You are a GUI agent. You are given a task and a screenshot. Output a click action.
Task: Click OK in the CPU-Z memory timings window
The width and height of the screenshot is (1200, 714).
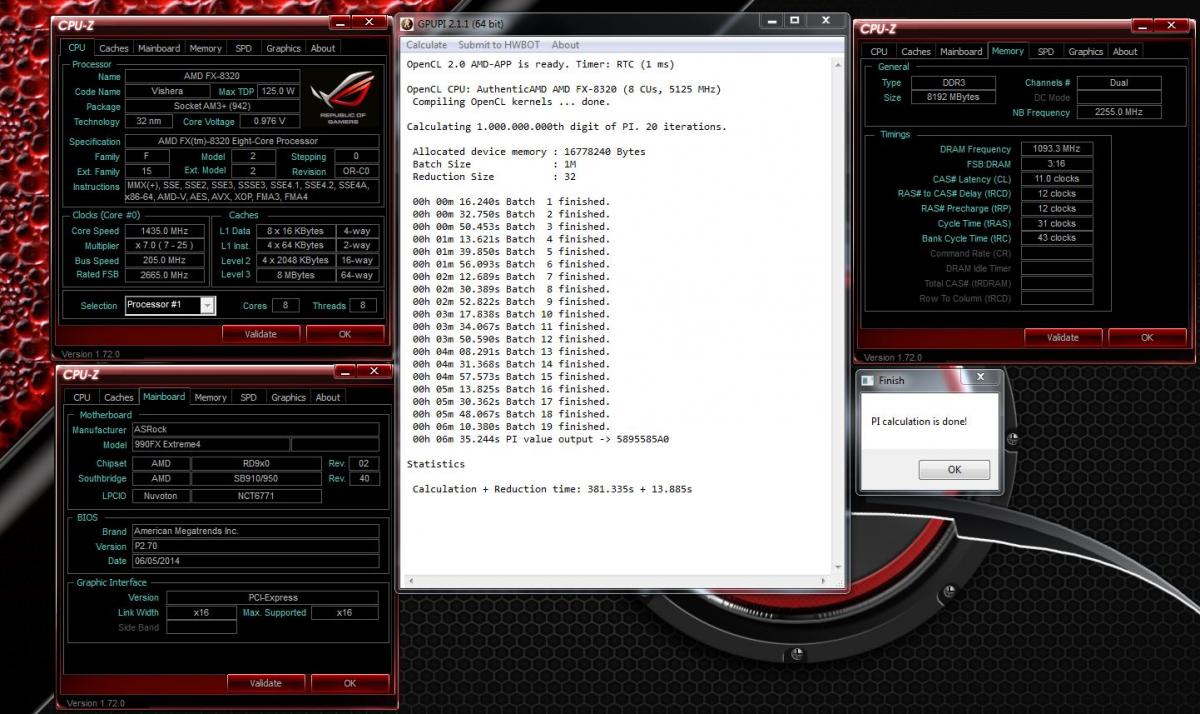click(1147, 337)
